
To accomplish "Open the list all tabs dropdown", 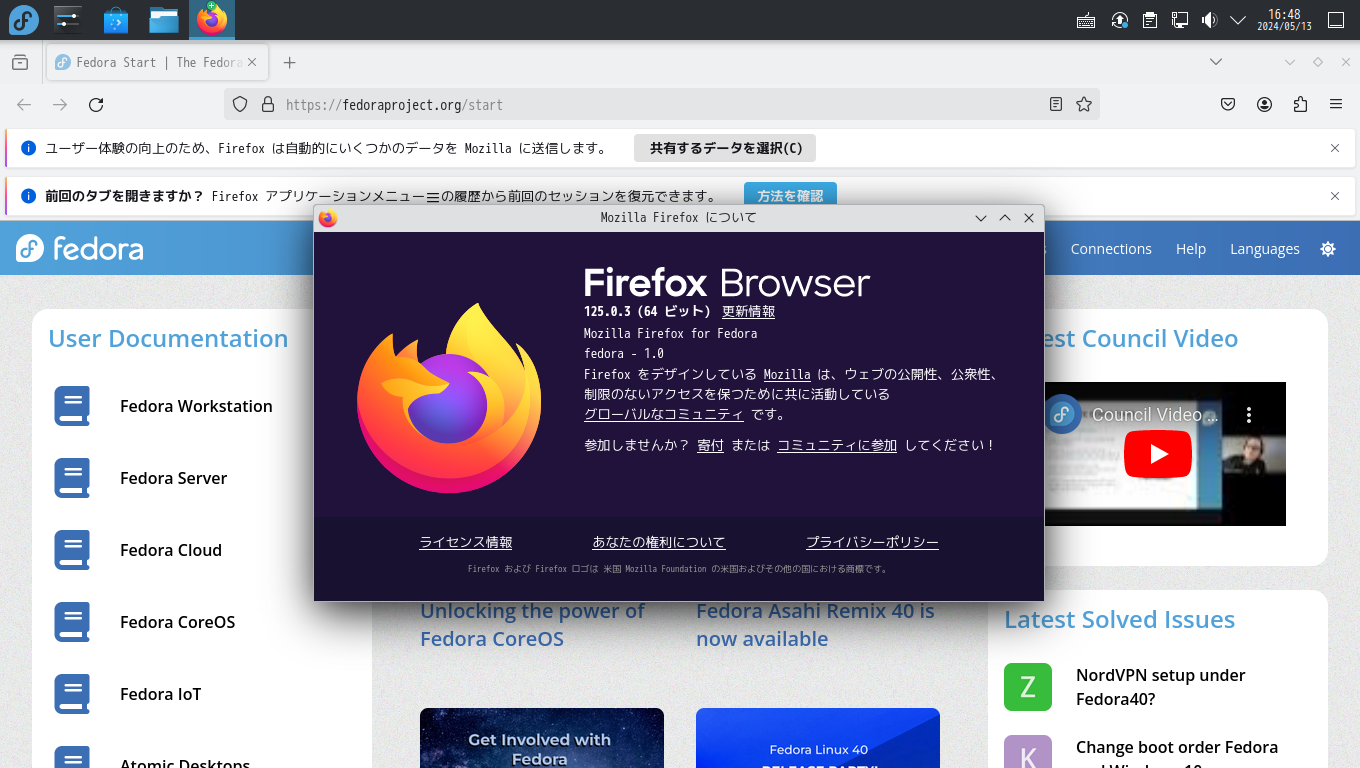I will click(x=1216, y=62).
